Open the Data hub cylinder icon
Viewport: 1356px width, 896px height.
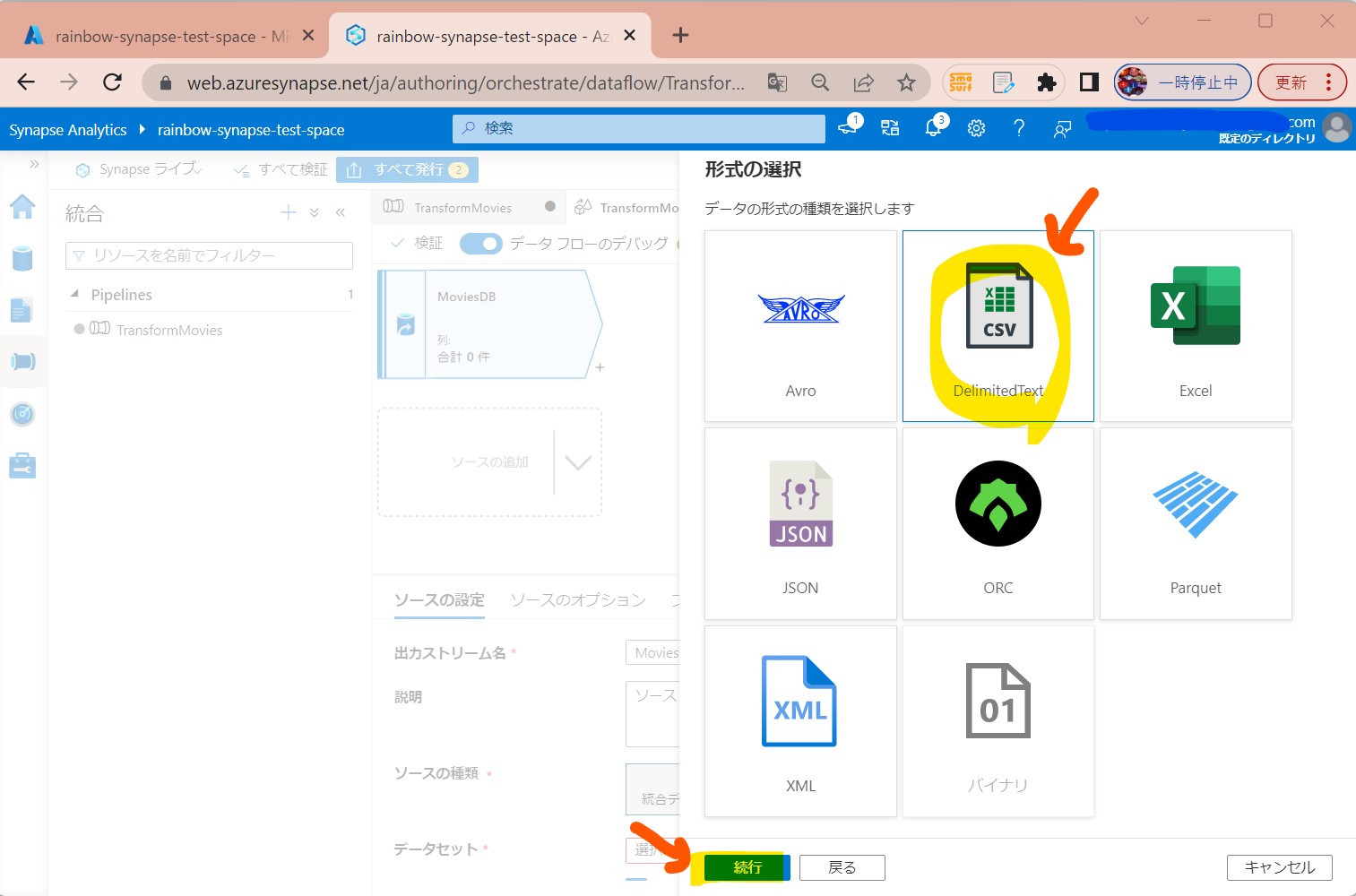coord(22,259)
